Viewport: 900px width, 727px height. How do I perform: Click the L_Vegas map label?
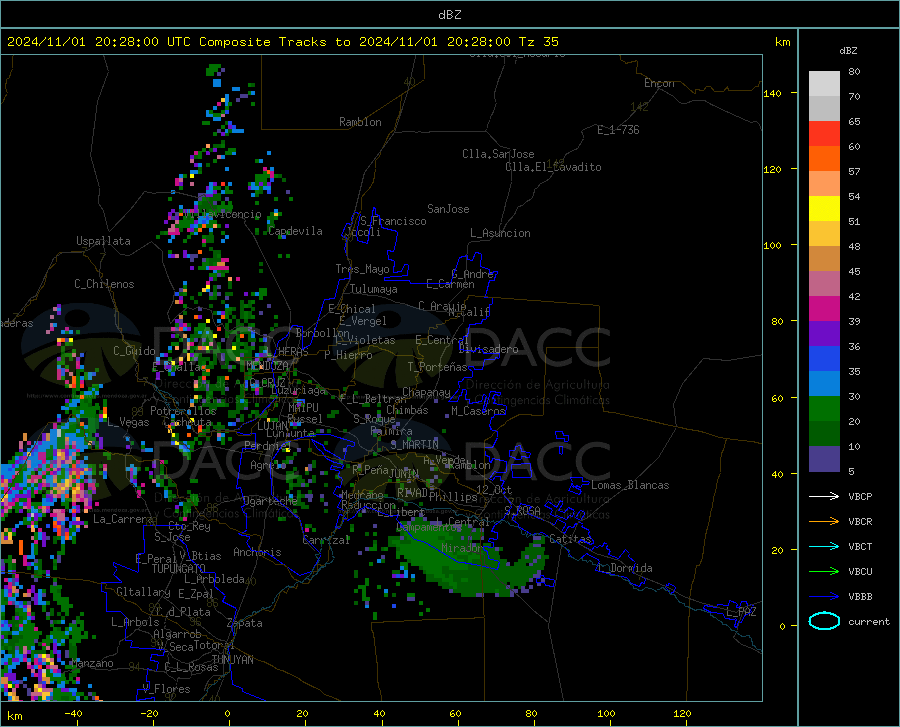click(x=128, y=422)
